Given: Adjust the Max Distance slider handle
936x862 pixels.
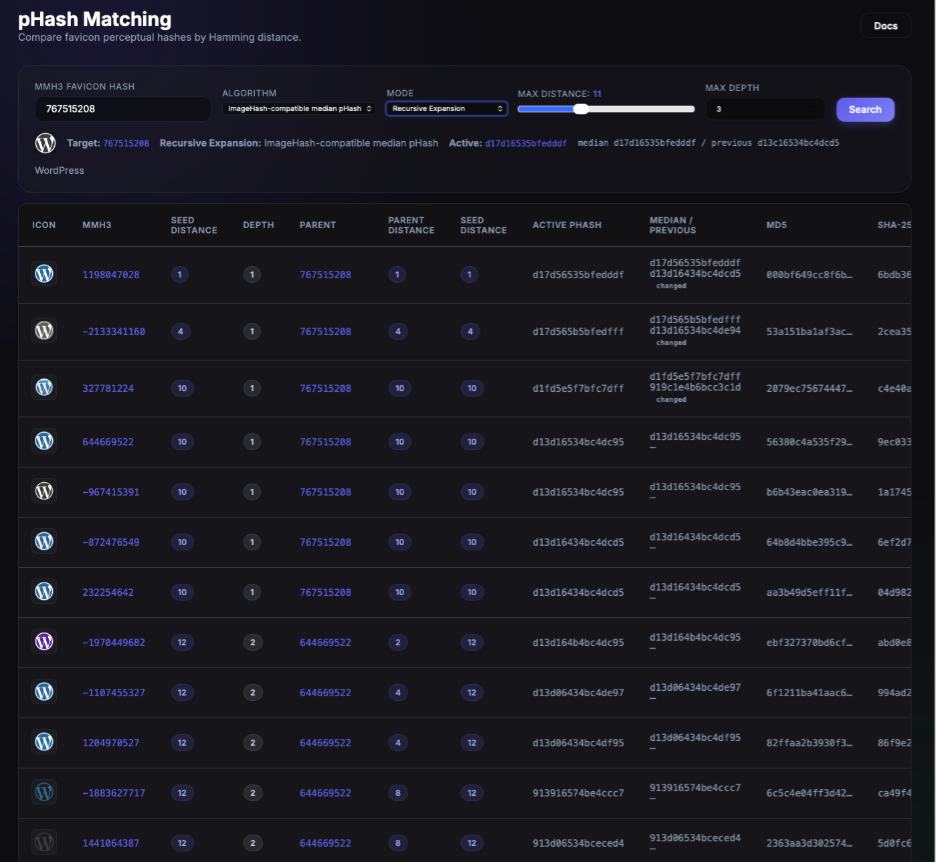Looking at the screenshot, I should tap(581, 109).
